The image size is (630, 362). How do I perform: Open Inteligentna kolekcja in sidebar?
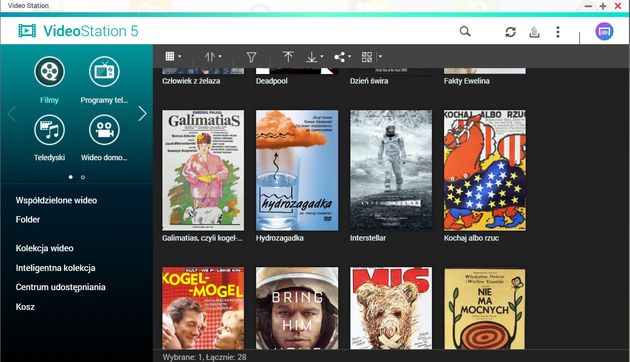(55, 268)
